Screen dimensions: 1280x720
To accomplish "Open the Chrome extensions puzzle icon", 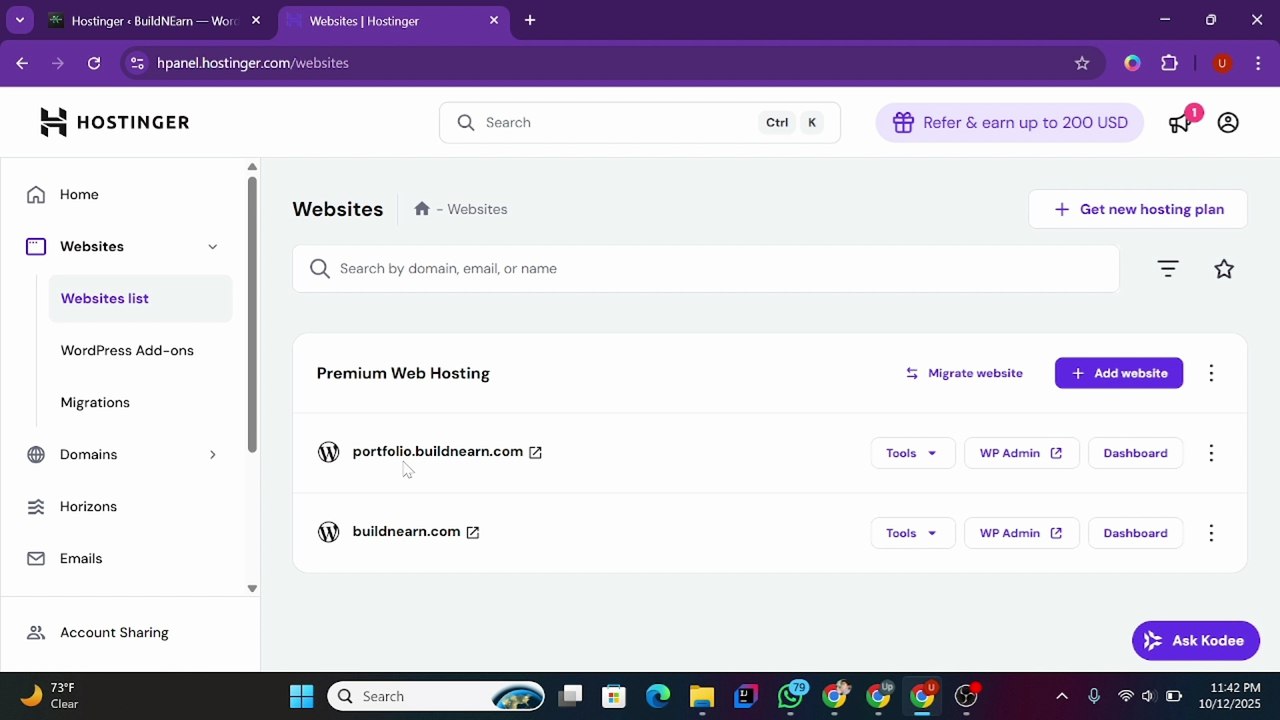I will 1170,63.
